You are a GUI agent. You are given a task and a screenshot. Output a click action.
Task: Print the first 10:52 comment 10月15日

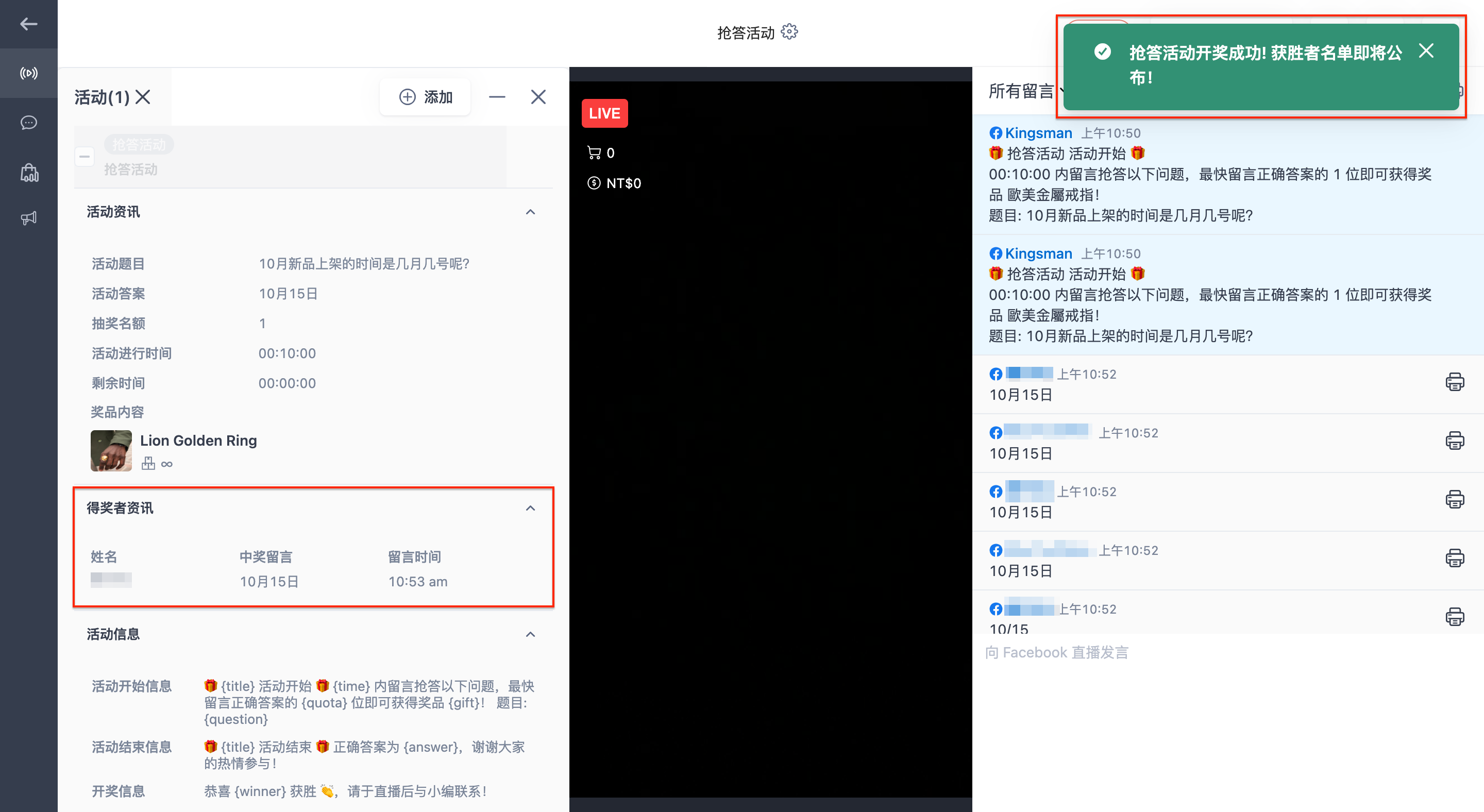(x=1454, y=381)
